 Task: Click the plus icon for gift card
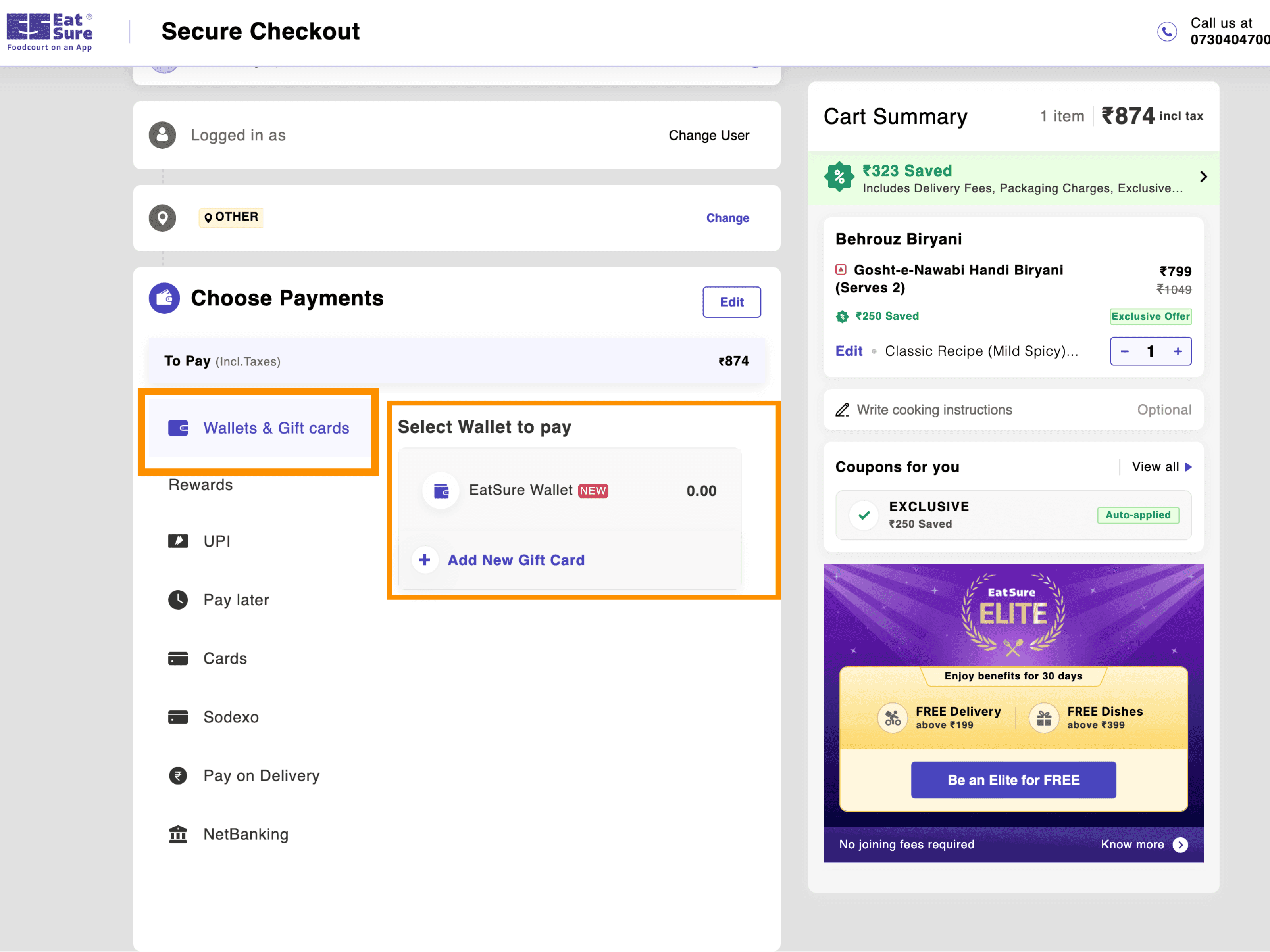click(425, 559)
